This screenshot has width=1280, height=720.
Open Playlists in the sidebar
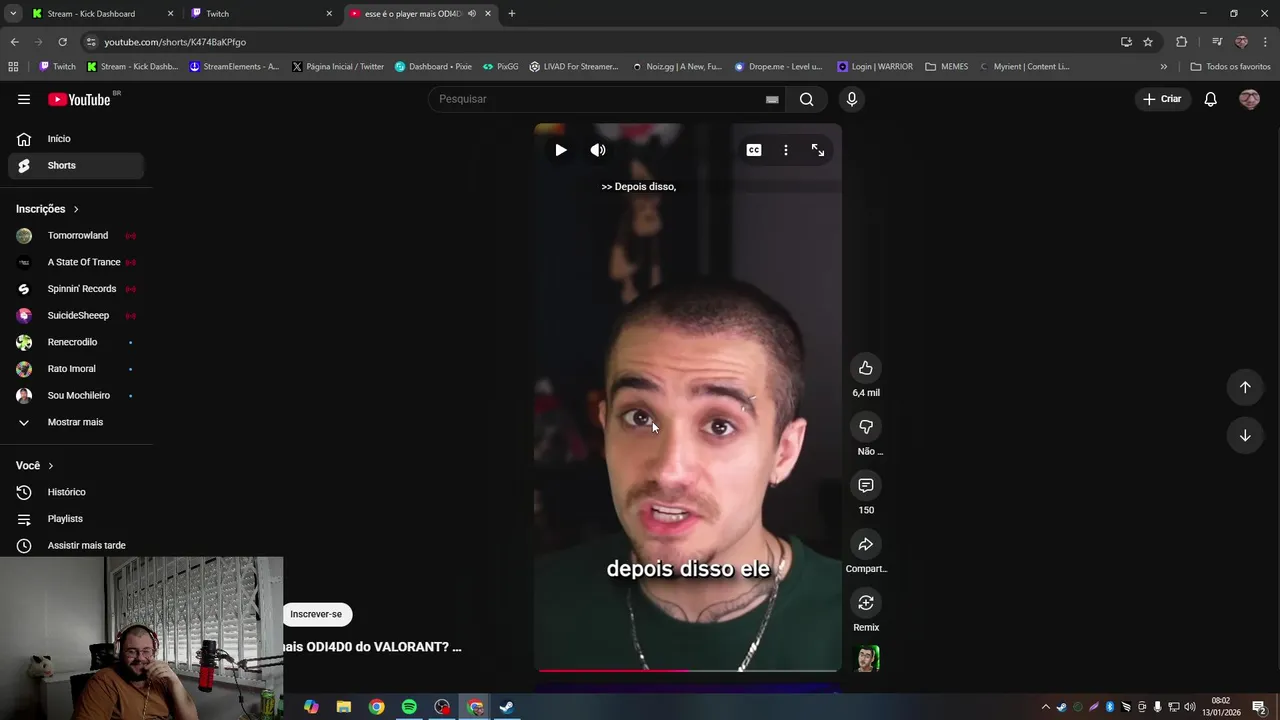pos(76,519)
